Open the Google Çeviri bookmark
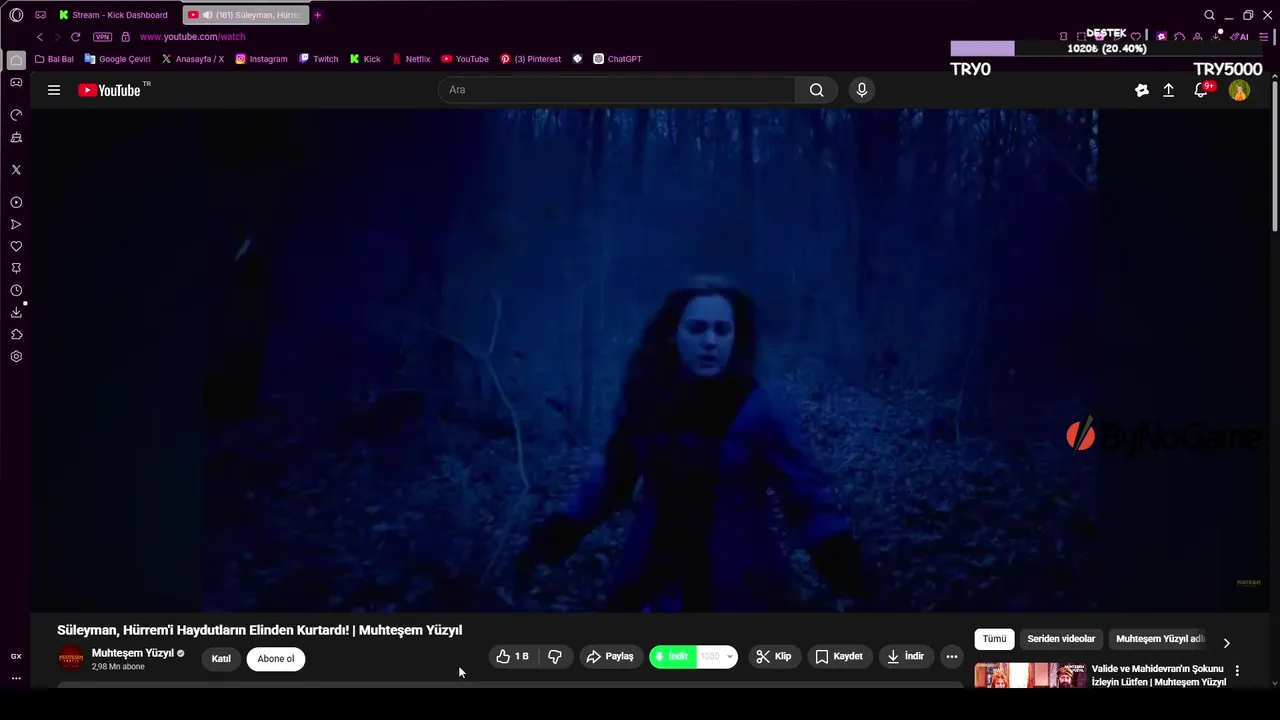Image resolution: width=1280 pixels, height=720 pixels. 118,59
